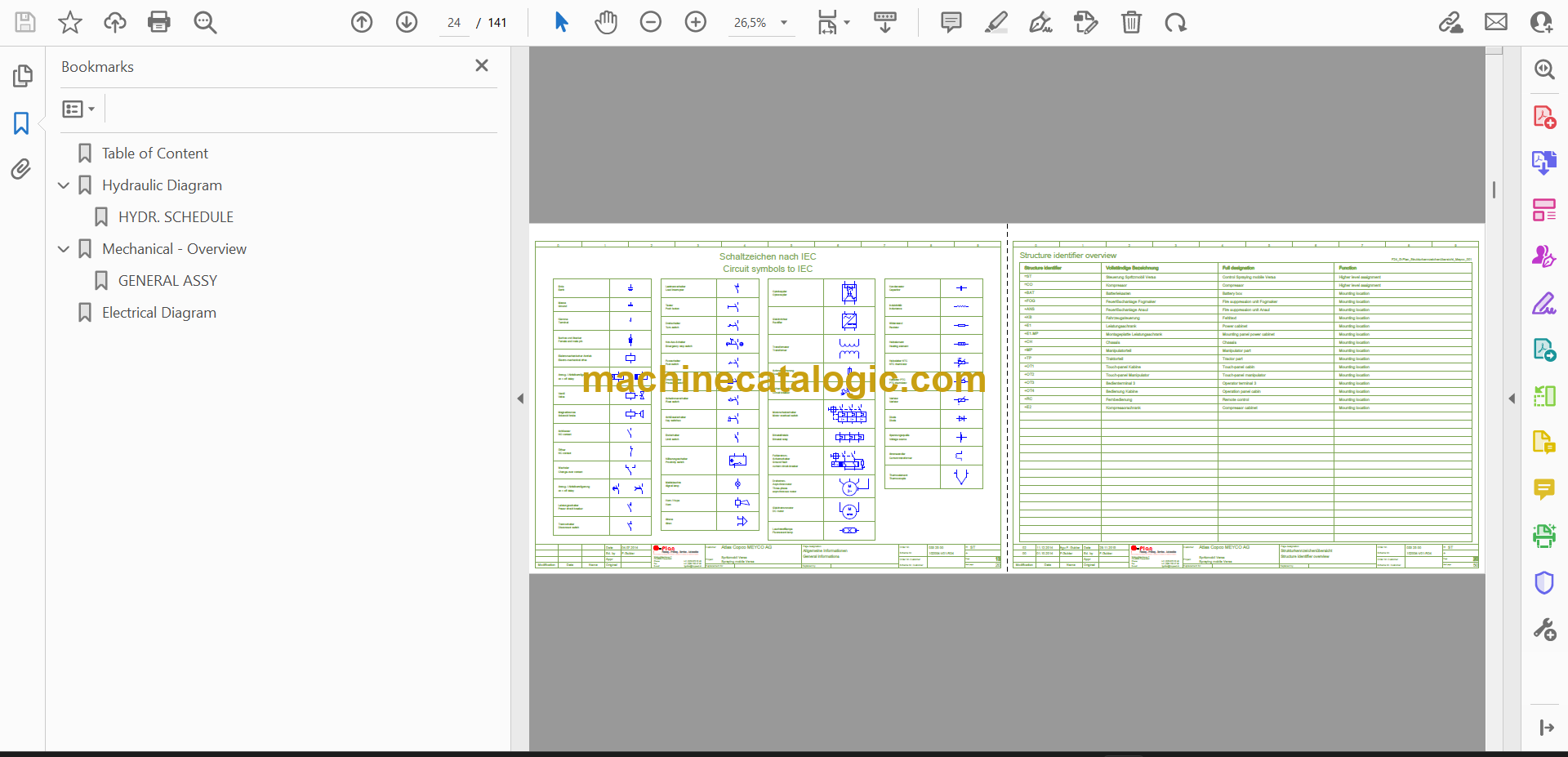Go to previous page arrow
The width and height of the screenshot is (1568, 757).
(362, 22)
